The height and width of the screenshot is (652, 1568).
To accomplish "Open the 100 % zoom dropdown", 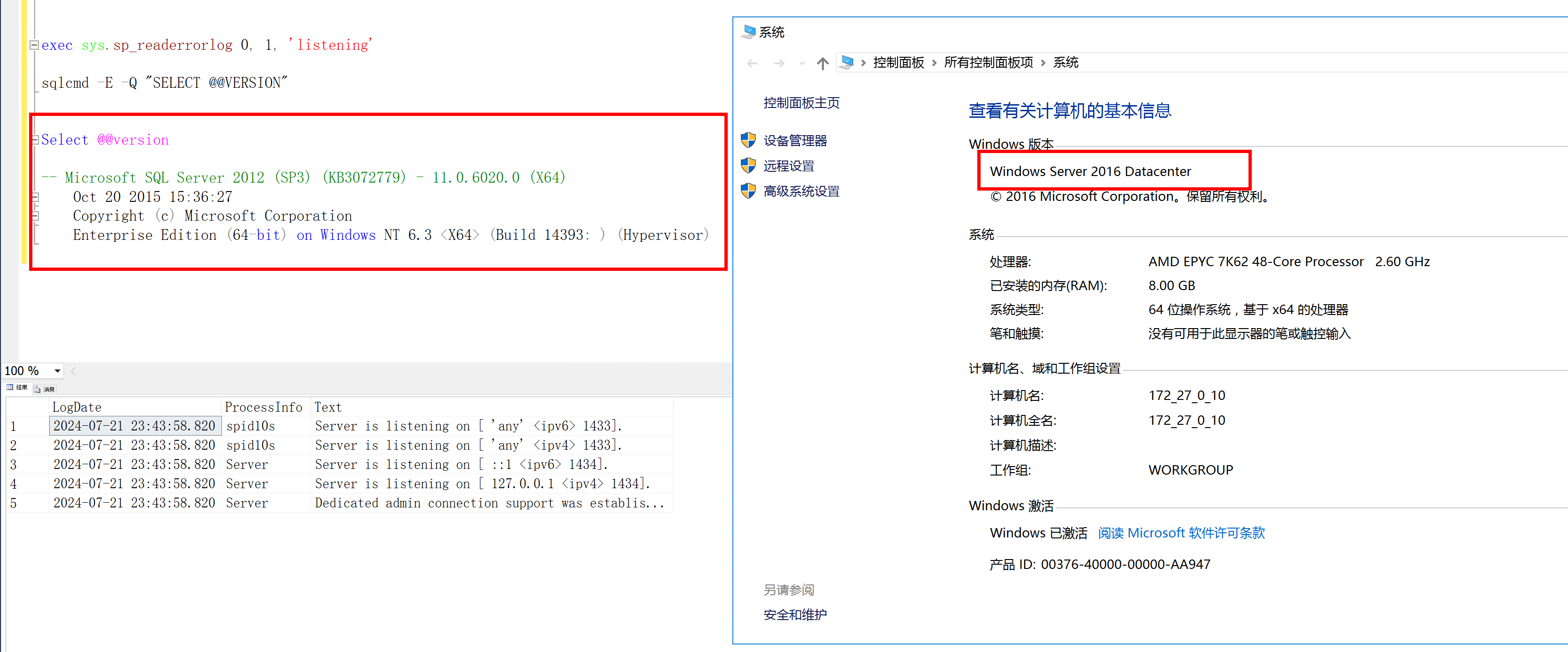I will tap(57, 371).
